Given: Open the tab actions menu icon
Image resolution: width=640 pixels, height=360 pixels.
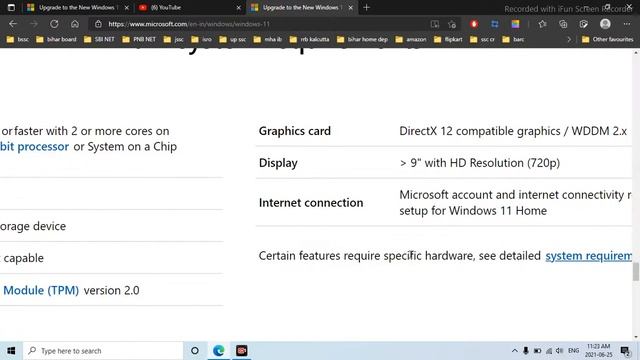Looking at the screenshot, I should pos(11,7).
